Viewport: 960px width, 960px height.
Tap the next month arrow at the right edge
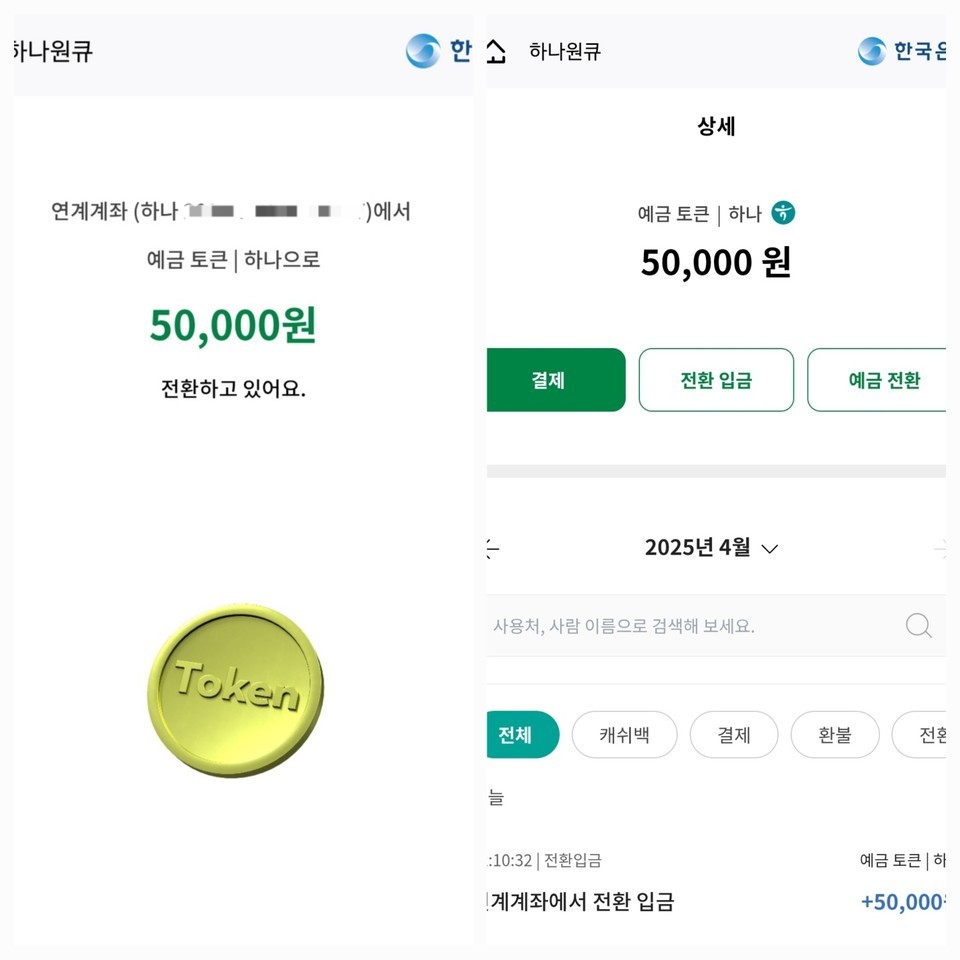pyautogui.click(x=945, y=549)
